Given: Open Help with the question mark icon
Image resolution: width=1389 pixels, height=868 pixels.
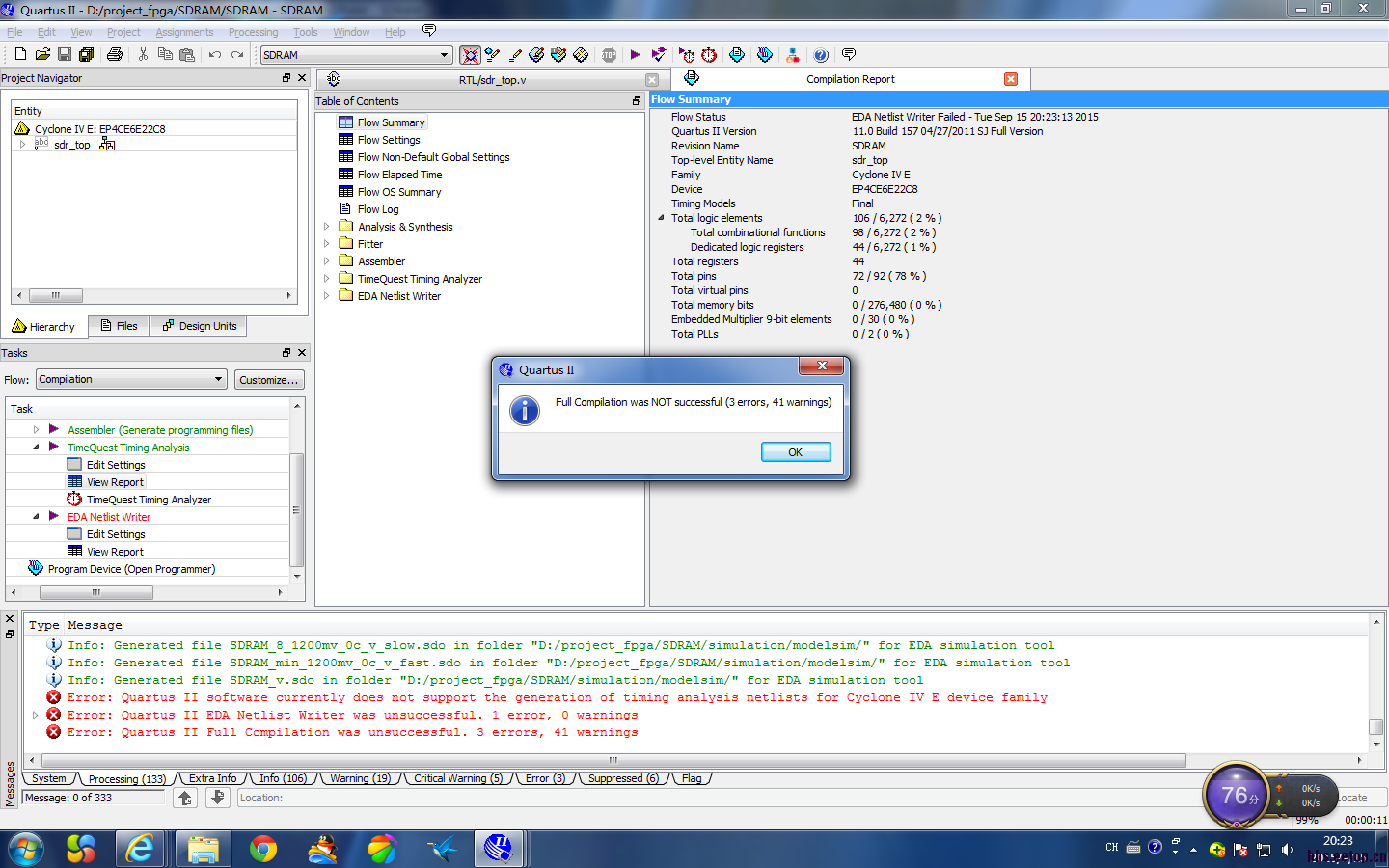Looking at the screenshot, I should coord(821,55).
